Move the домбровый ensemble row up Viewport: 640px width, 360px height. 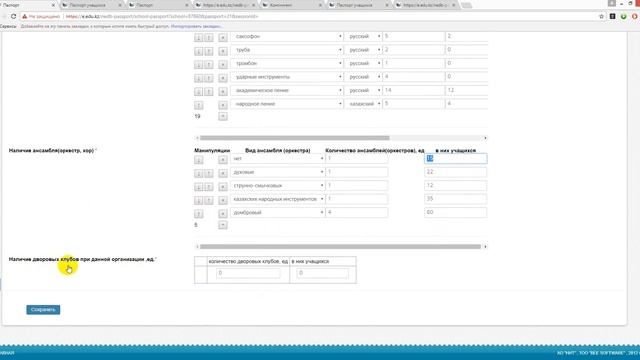199,213
